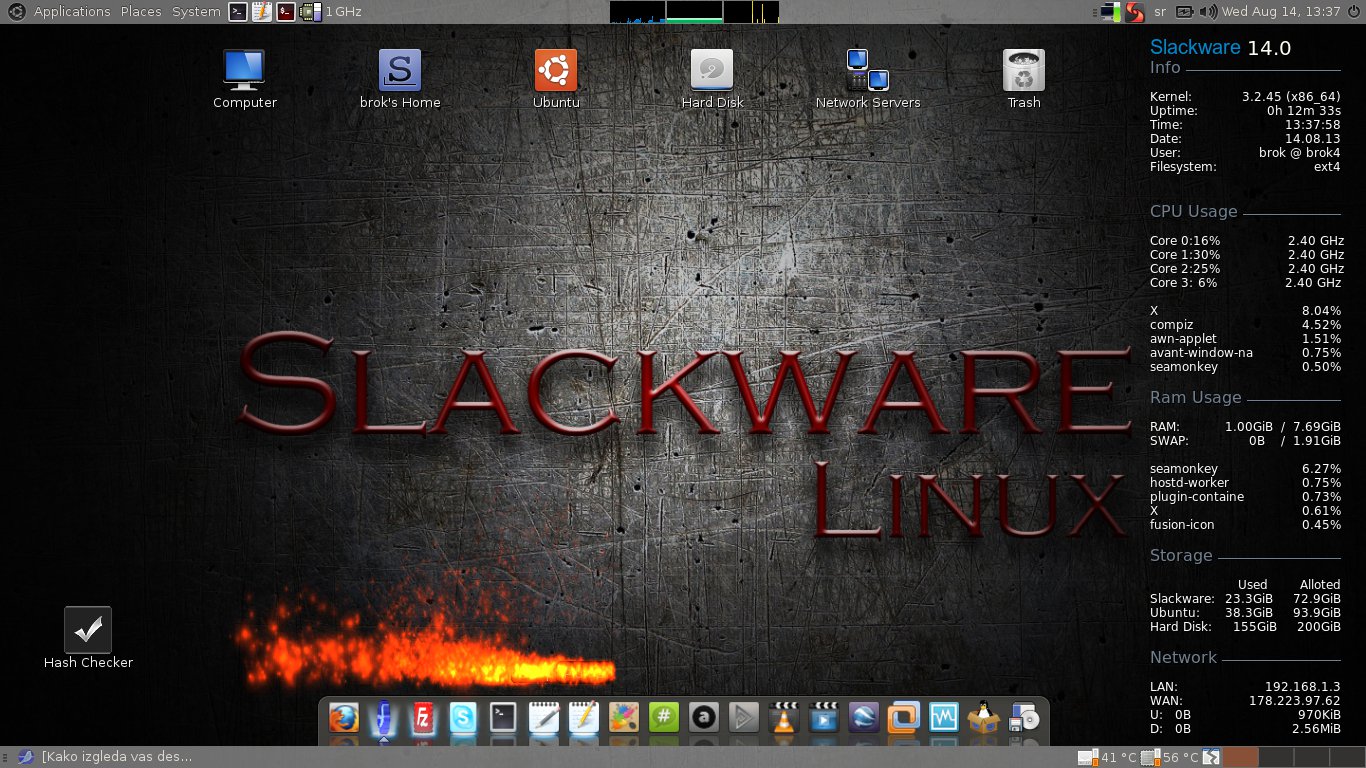This screenshot has height=768, width=1366.
Task: Select the Ubuntu partition desktop icon
Action: click(556, 79)
